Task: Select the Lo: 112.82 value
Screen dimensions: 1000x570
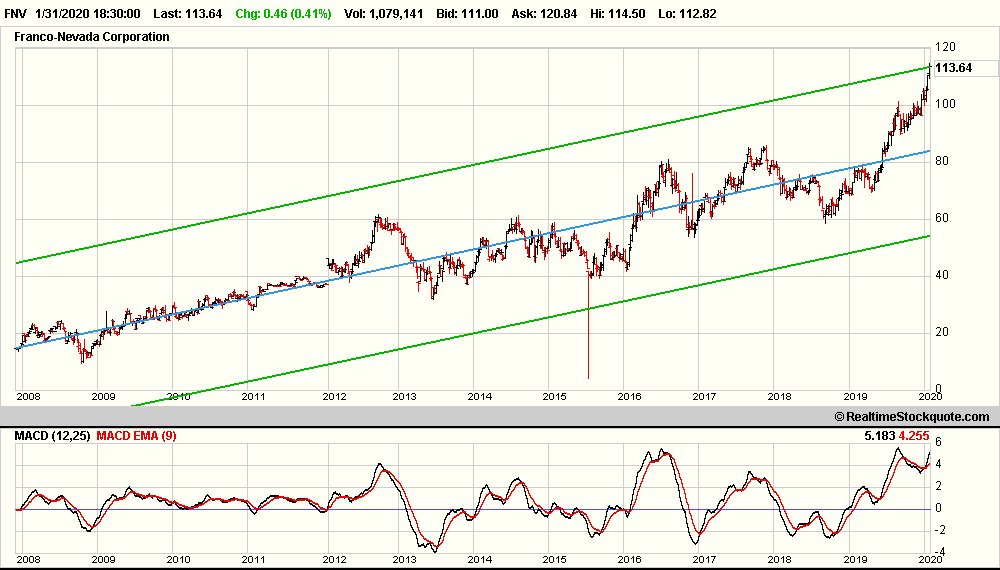Action: point(688,13)
